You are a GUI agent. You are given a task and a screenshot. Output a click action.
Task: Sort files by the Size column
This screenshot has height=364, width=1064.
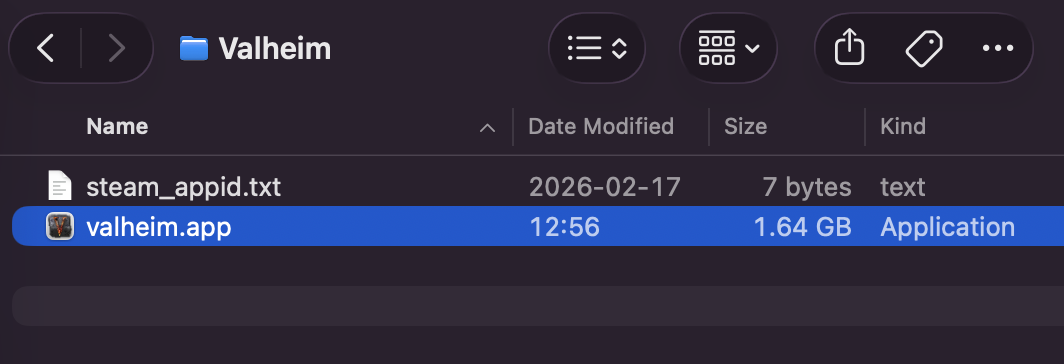(745, 126)
